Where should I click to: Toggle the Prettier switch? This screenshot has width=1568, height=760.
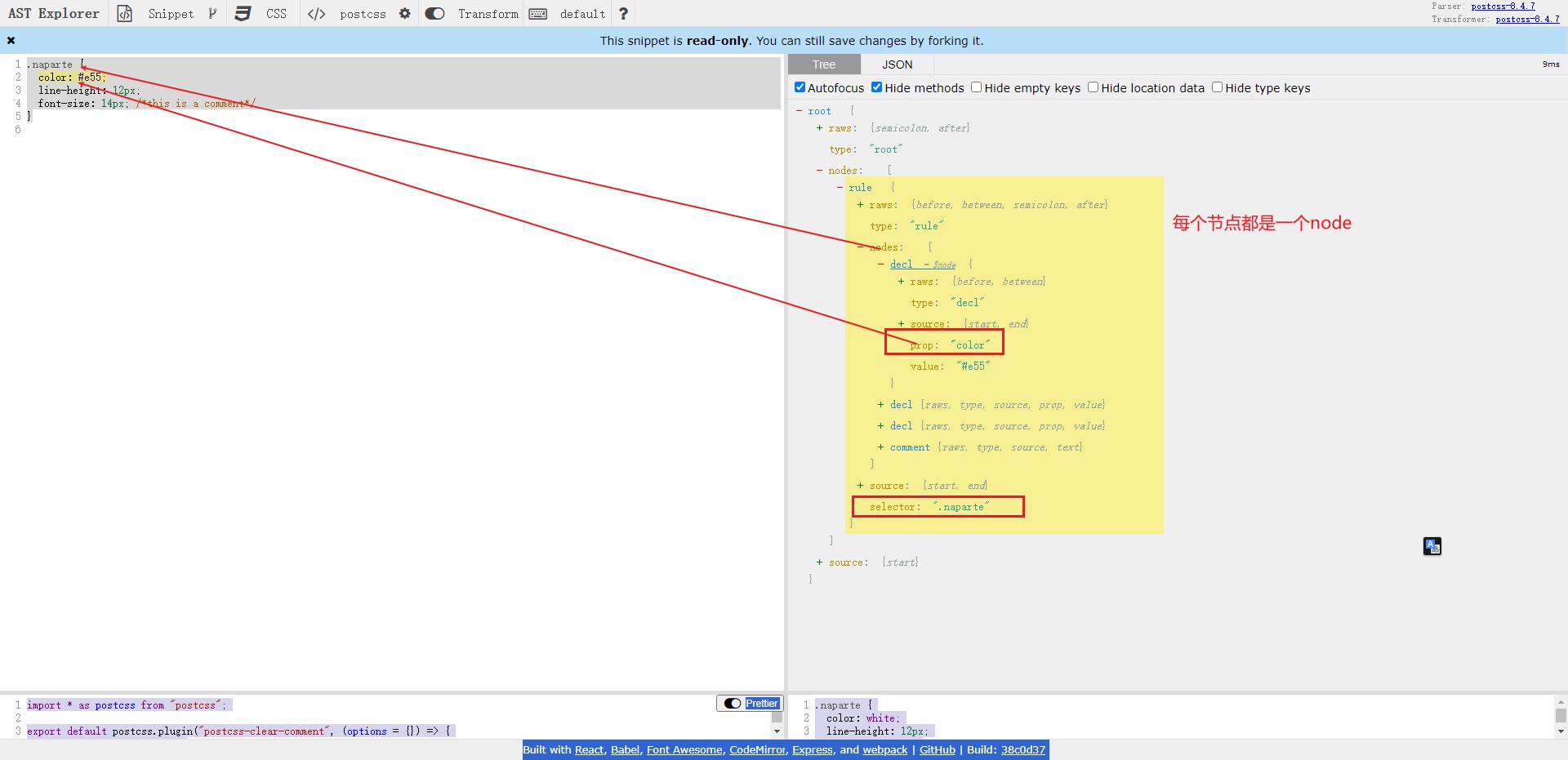click(733, 704)
